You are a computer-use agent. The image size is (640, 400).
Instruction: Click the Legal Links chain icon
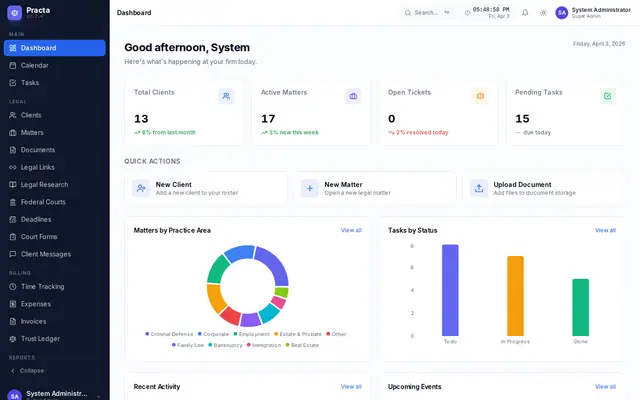[x=13, y=167]
